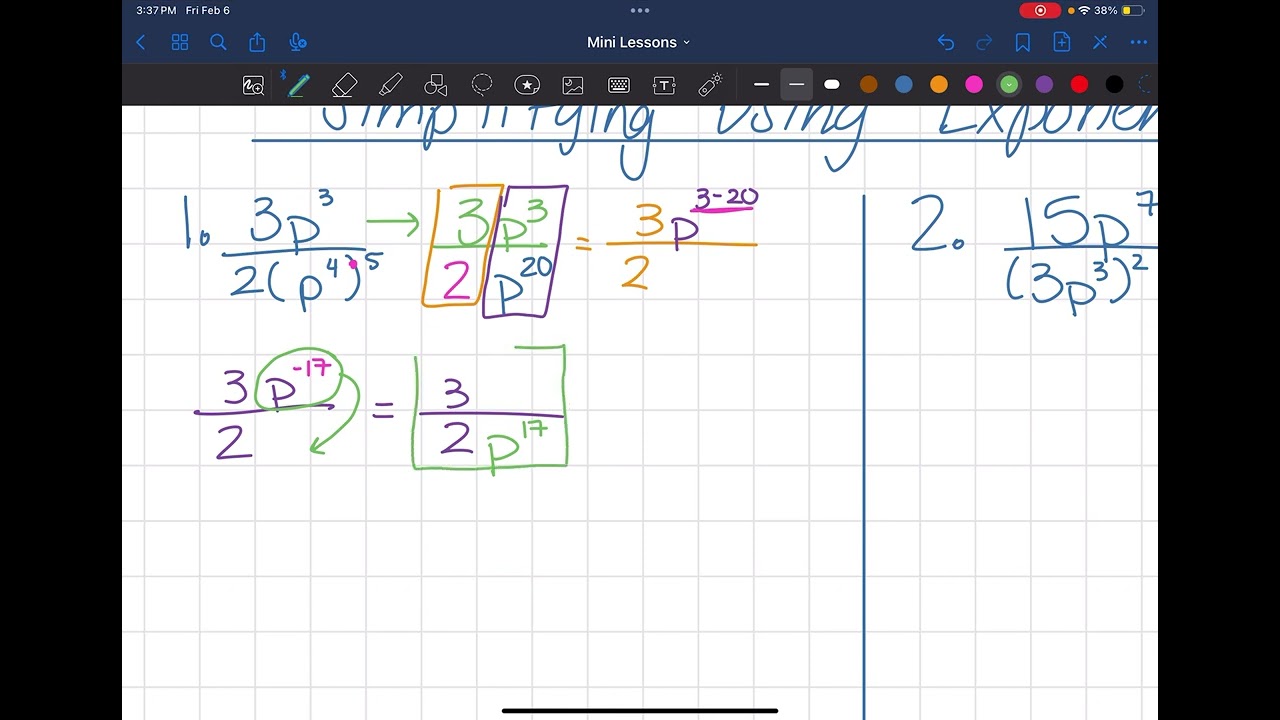The width and height of the screenshot is (1280, 720).
Task: Open the search notes magnifier
Action: [x=218, y=42]
